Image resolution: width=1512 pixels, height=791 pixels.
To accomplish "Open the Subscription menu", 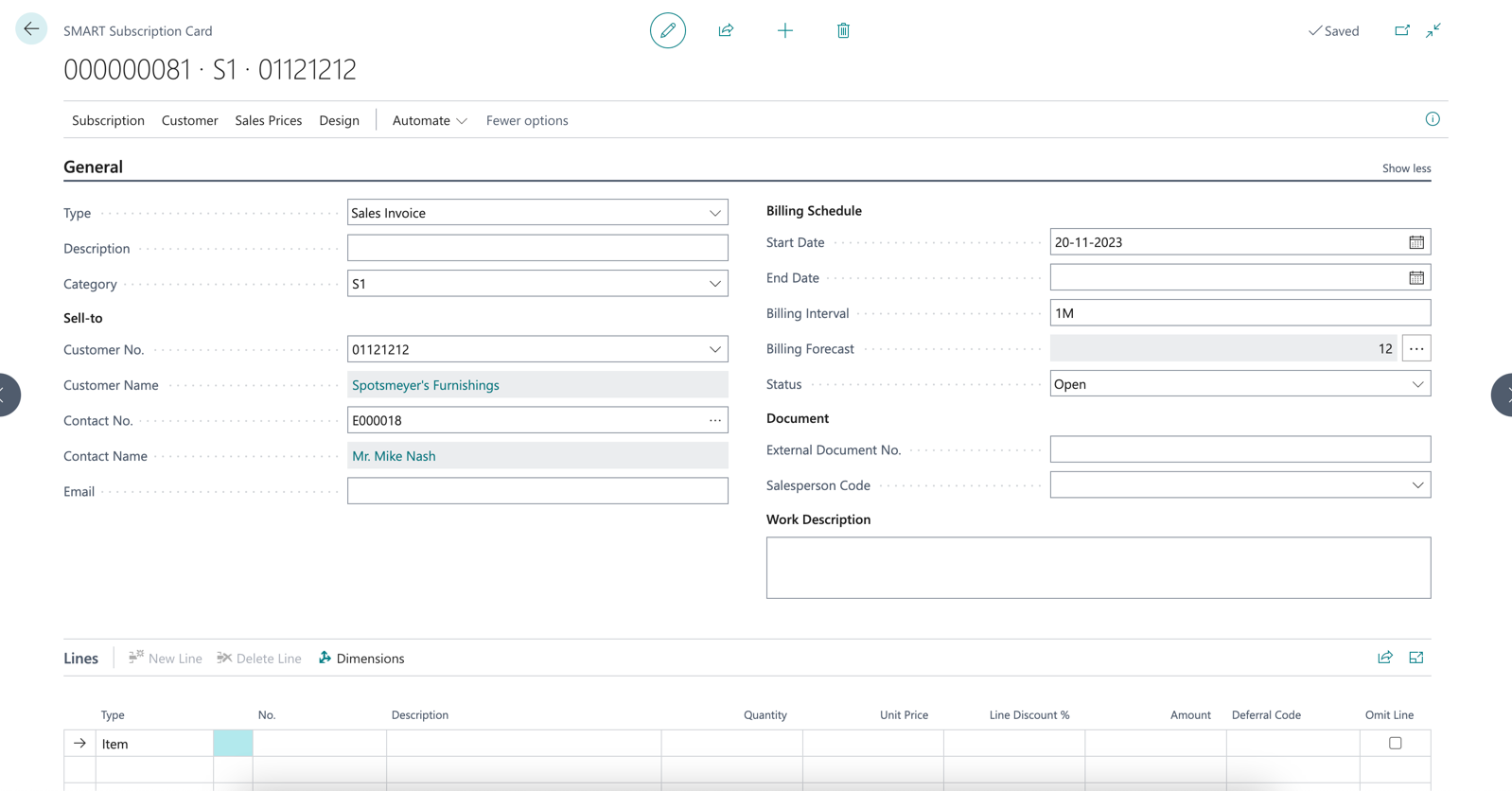I will coord(108,120).
